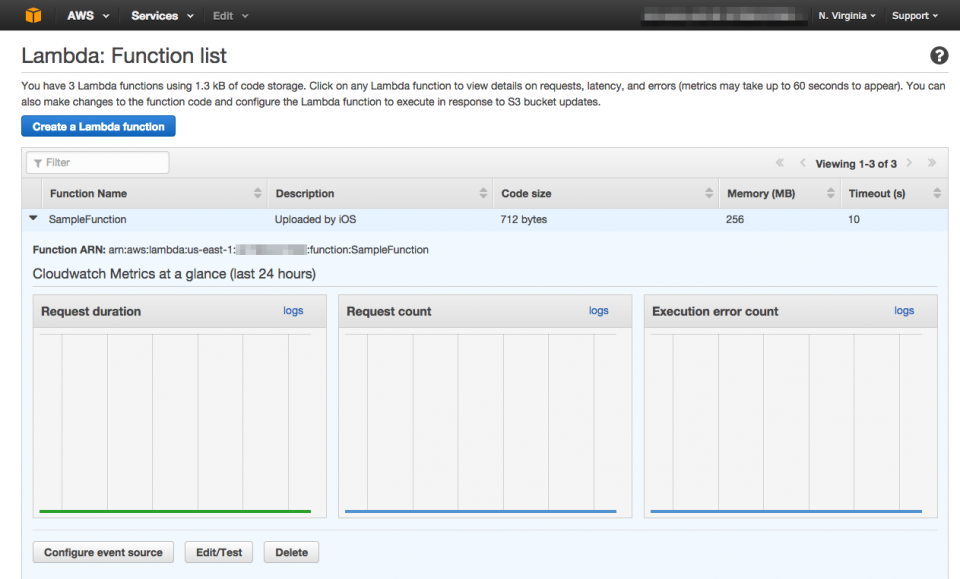Open logs for Request duration
This screenshot has height=579, width=960.
tap(293, 310)
